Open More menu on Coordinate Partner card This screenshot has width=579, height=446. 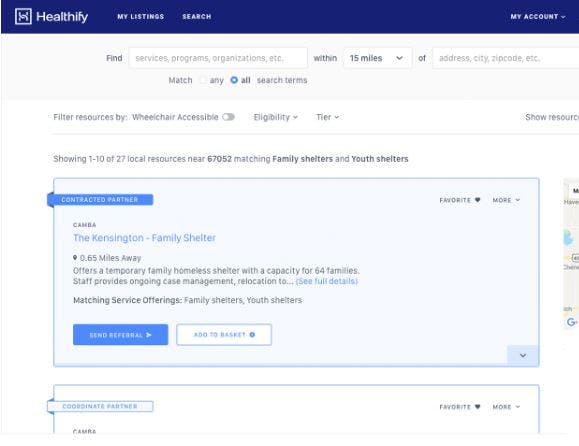506,407
